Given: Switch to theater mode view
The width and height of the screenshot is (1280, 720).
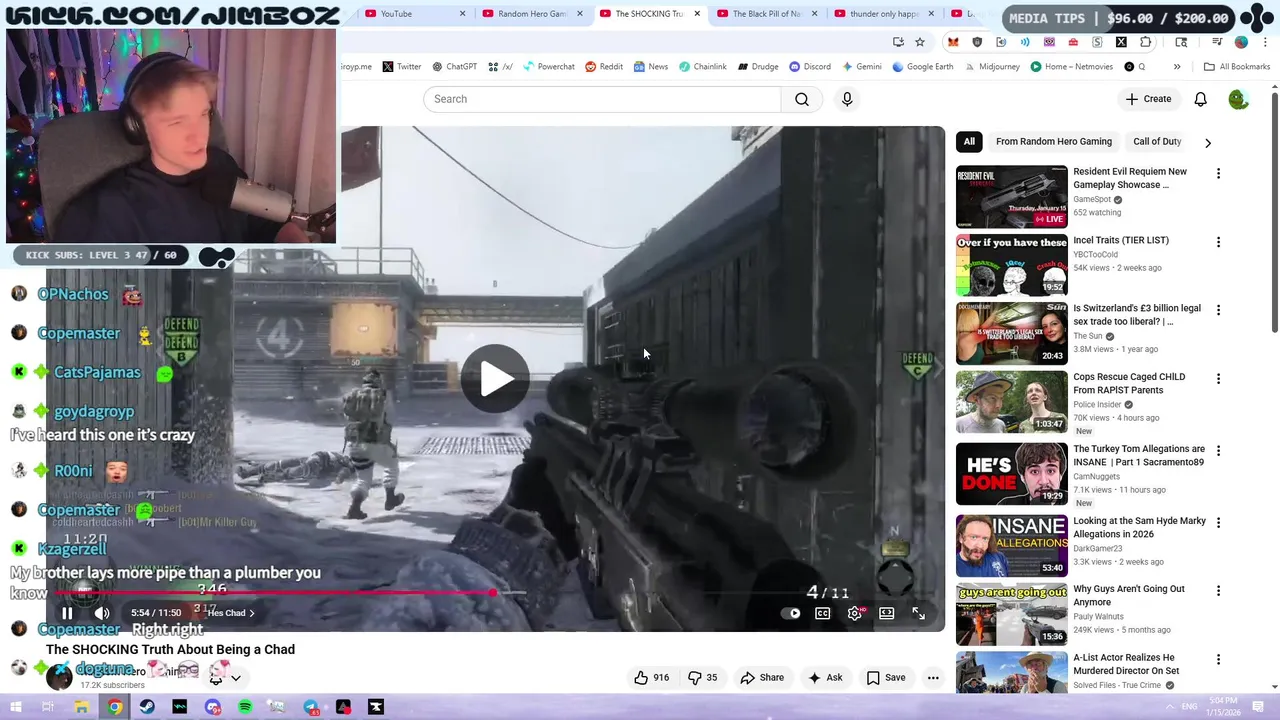Looking at the screenshot, I should click(886, 613).
